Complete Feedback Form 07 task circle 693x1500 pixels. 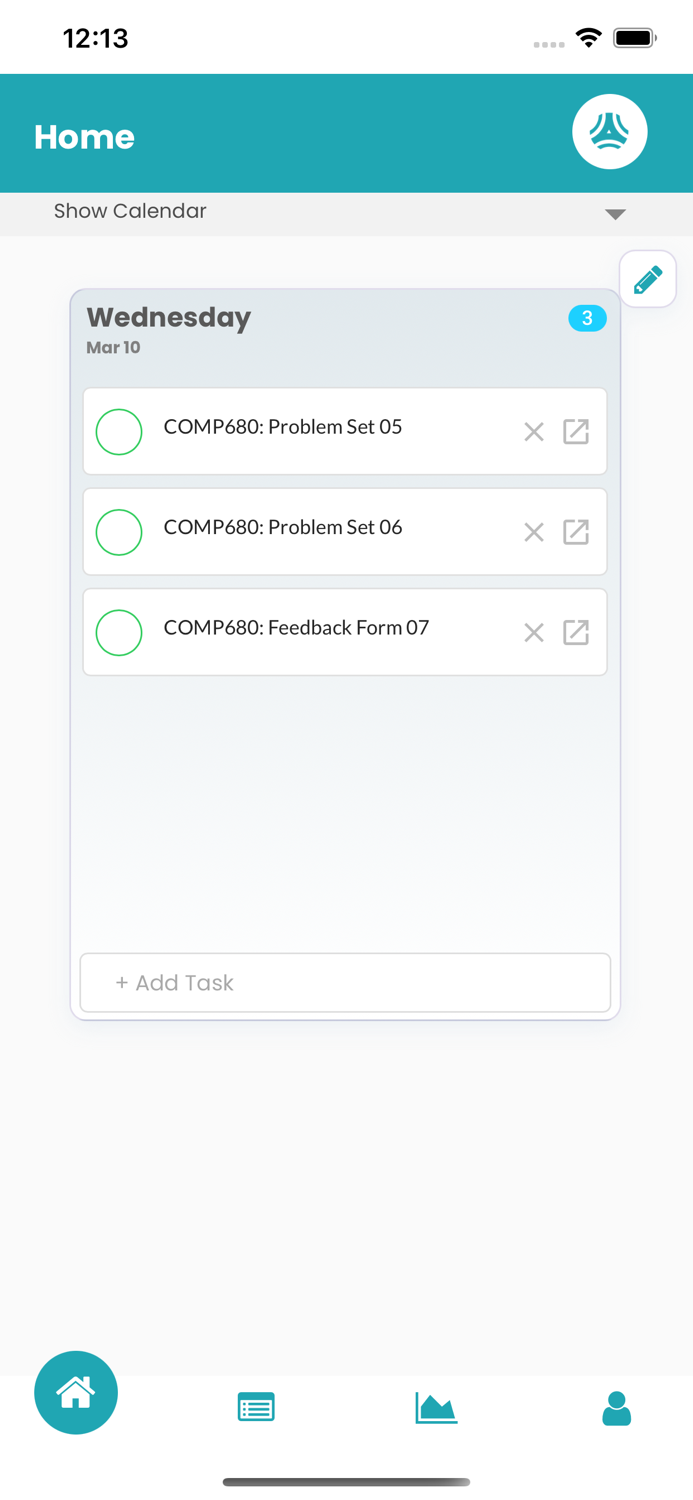click(x=119, y=632)
